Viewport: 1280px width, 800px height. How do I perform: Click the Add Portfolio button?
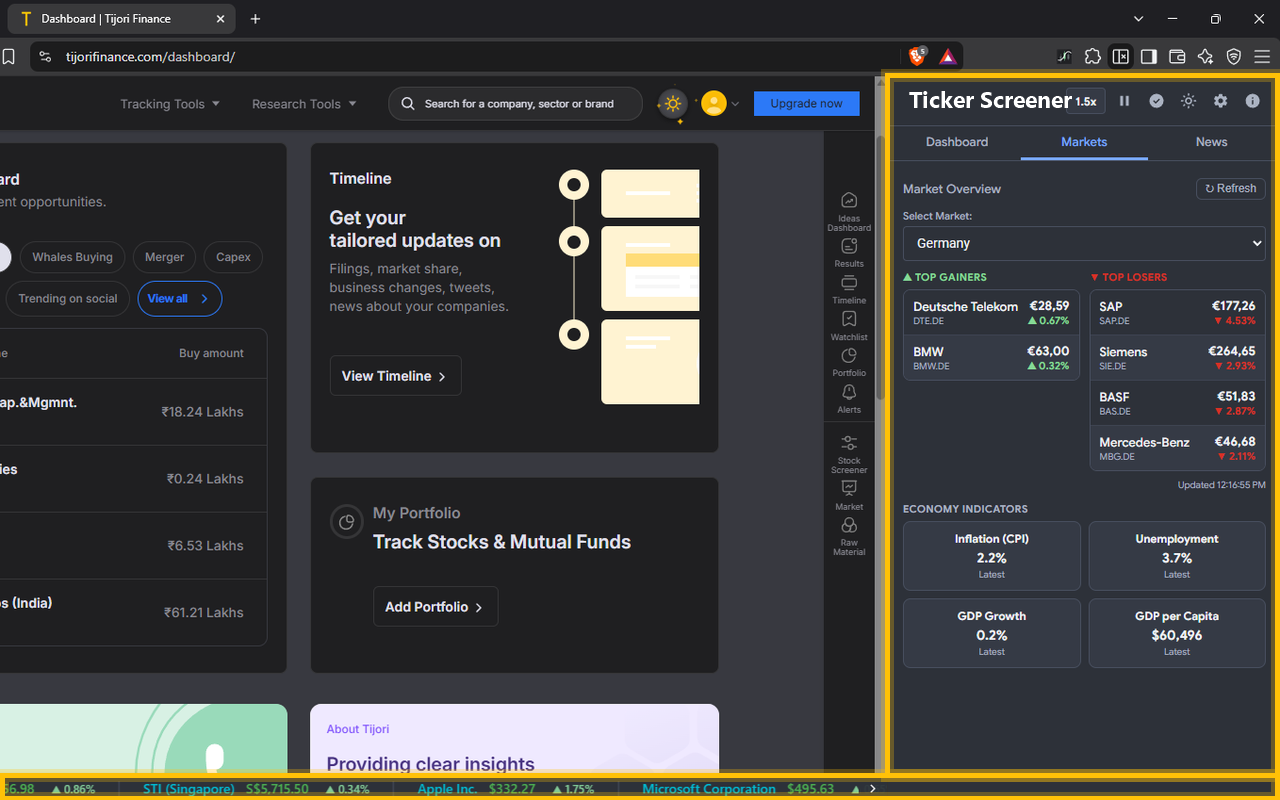coord(436,607)
